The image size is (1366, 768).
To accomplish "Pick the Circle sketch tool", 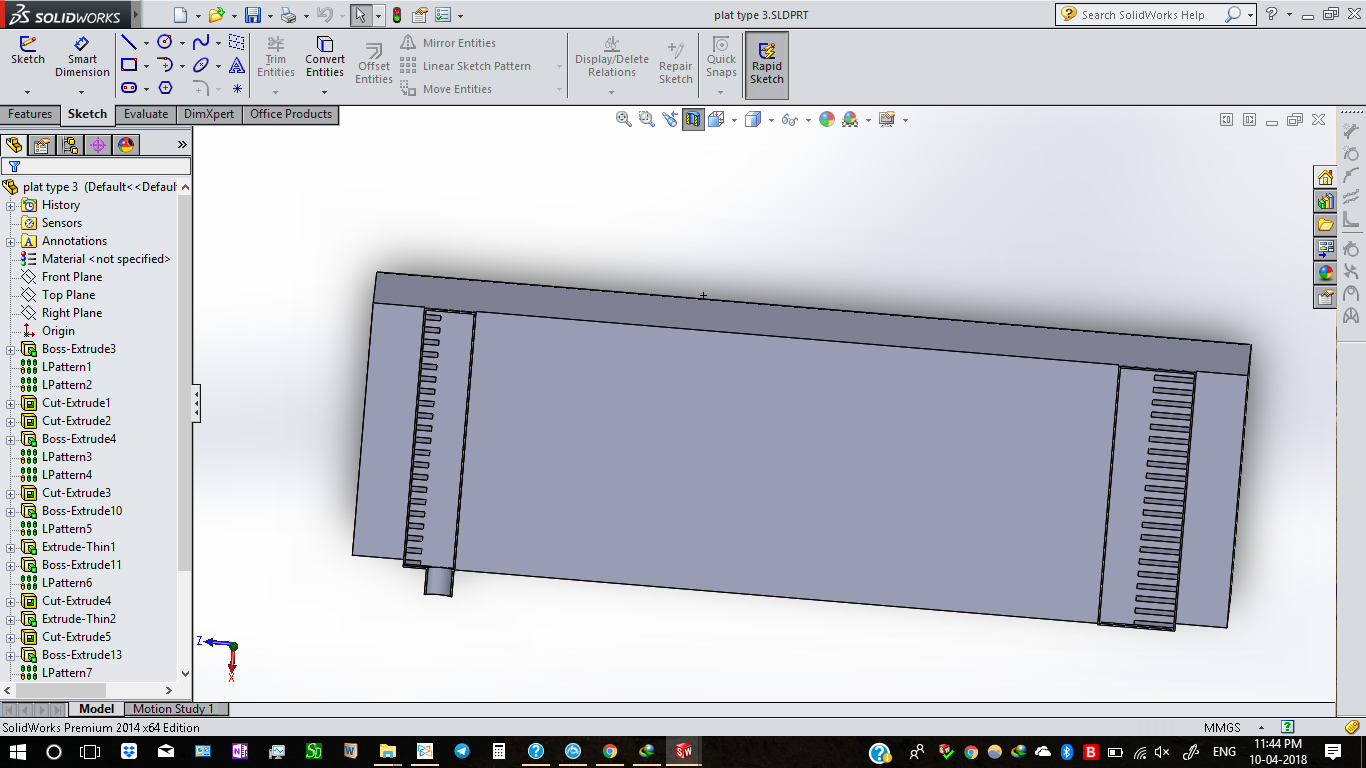I will 165,42.
